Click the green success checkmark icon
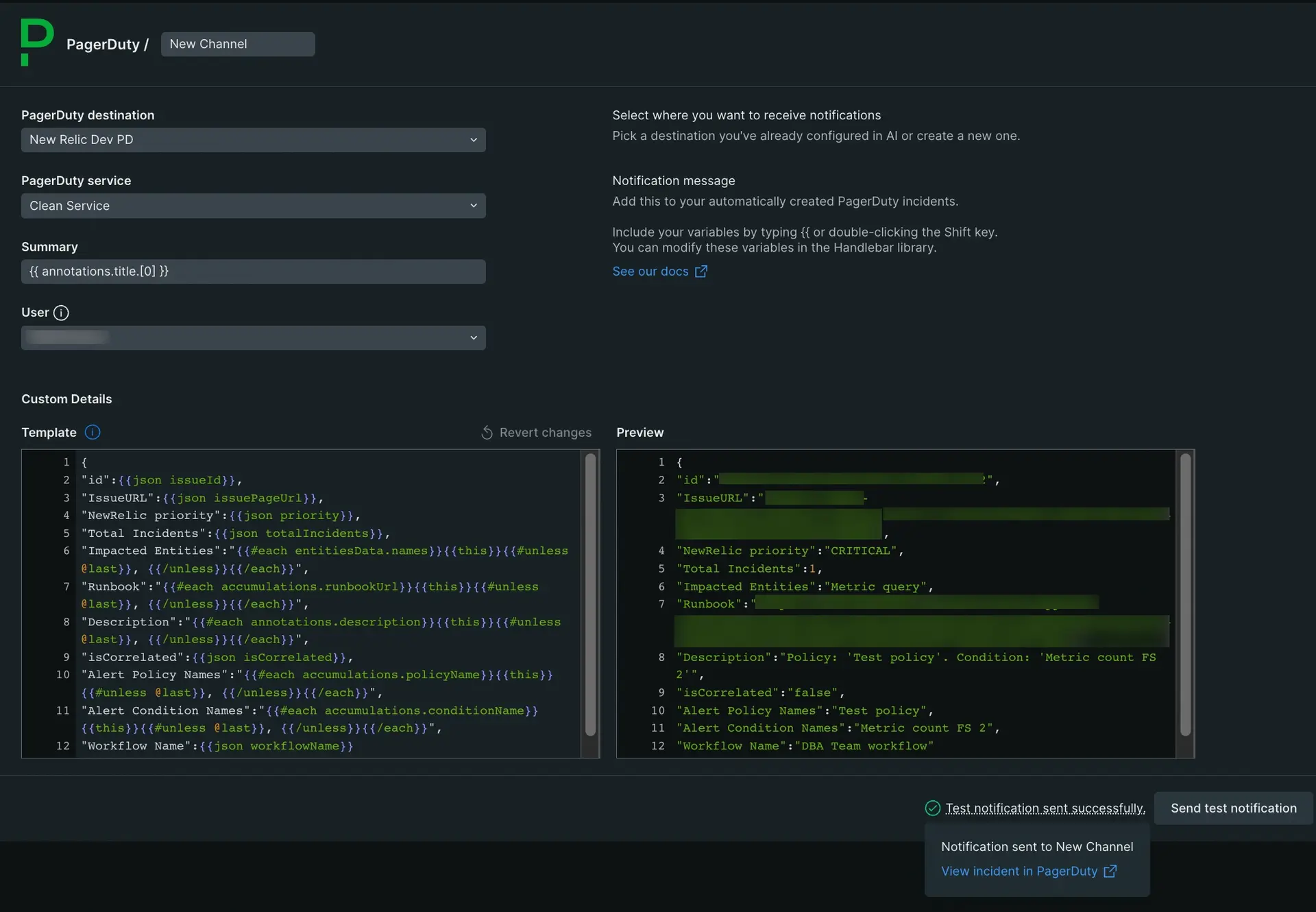This screenshot has width=1316, height=912. pos(933,808)
